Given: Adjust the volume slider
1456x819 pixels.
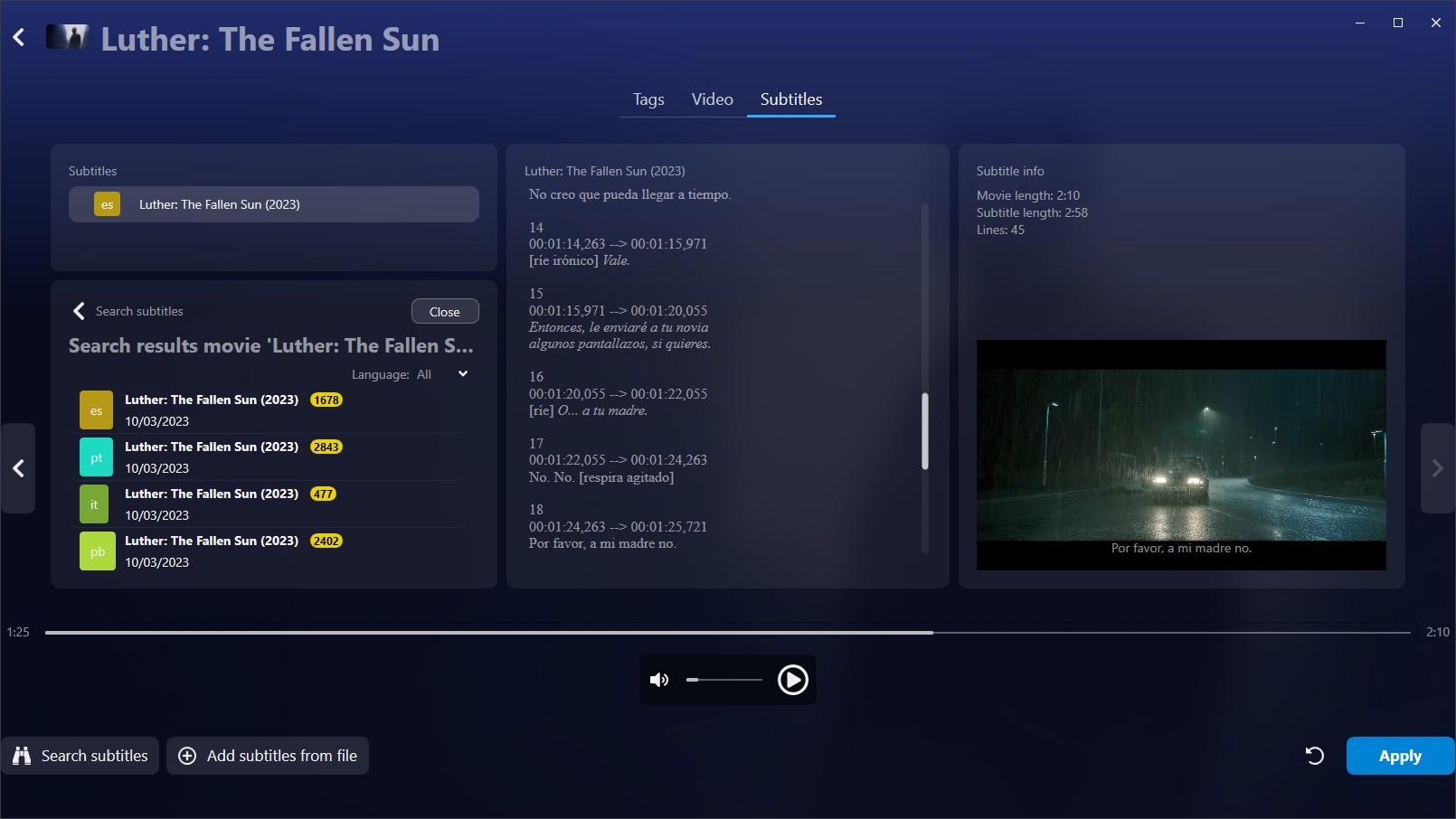Looking at the screenshot, I should click(x=723, y=680).
